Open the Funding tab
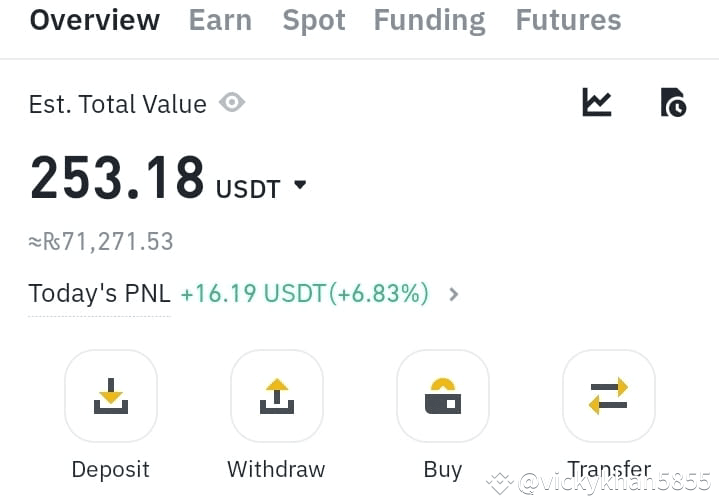The width and height of the screenshot is (719, 504). 430,21
